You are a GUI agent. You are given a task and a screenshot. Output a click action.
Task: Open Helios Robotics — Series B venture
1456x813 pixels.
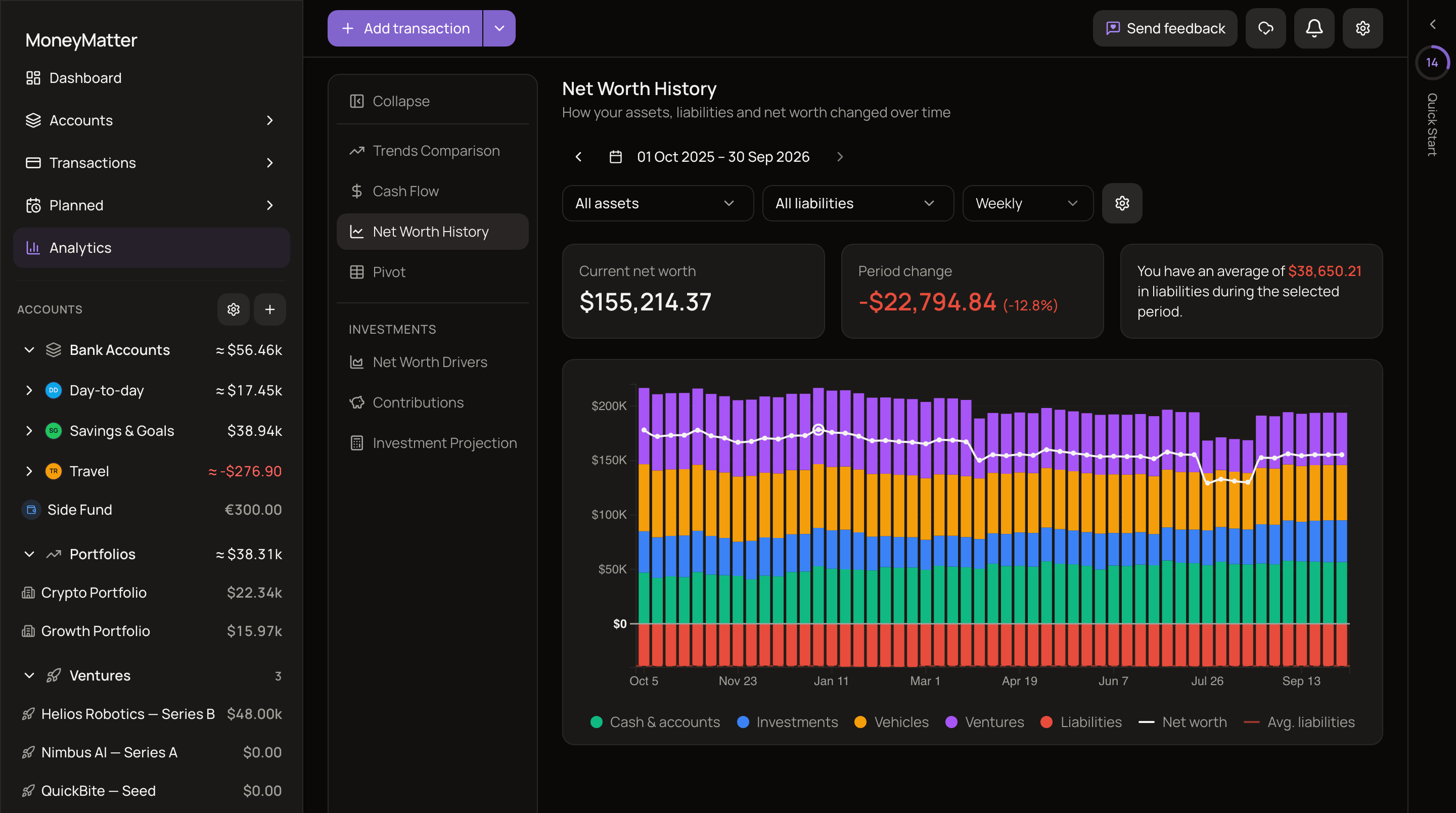(x=152, y=713)
